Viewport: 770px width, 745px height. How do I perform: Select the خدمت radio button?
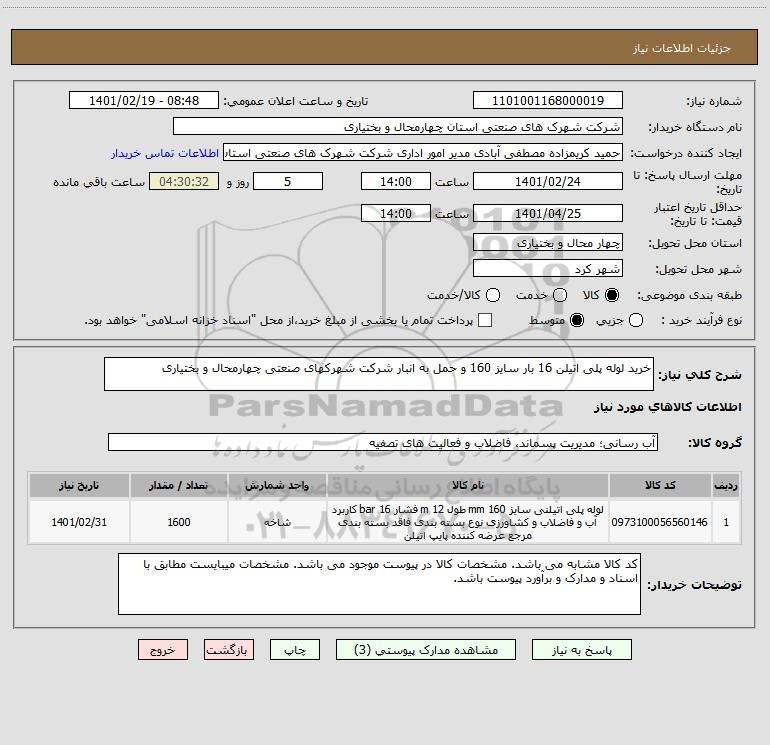(x=560, y=295)
